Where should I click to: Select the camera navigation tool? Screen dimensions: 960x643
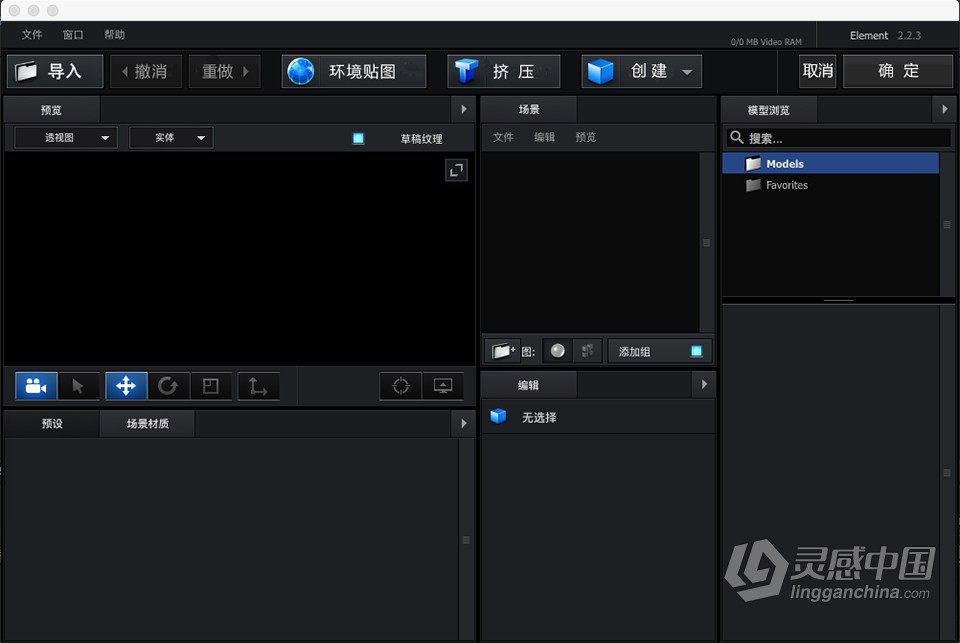36,386
